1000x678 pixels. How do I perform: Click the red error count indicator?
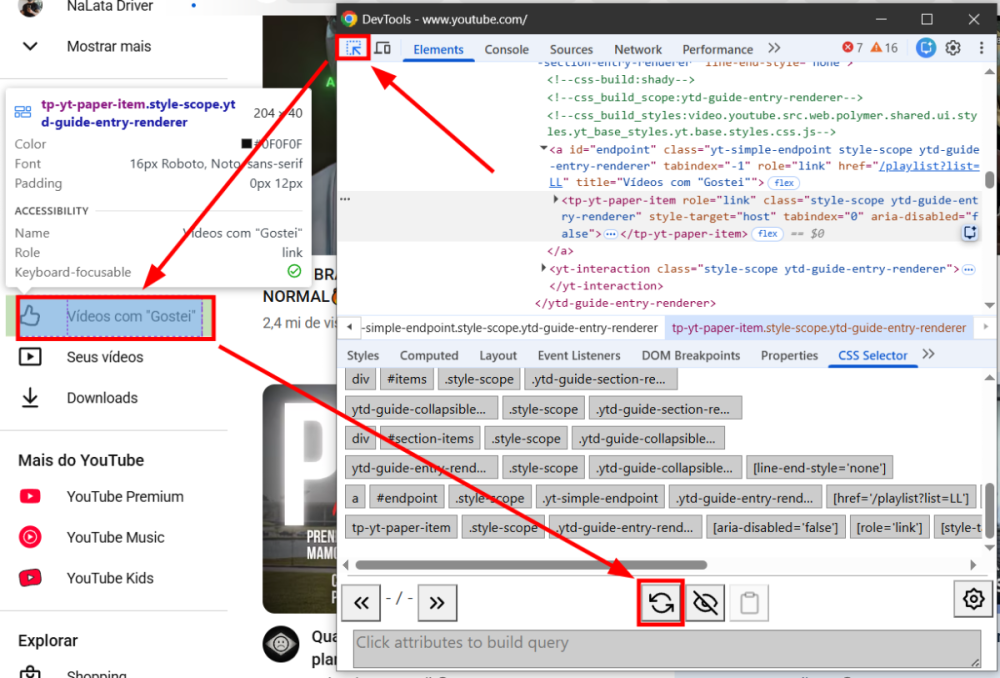853,48
